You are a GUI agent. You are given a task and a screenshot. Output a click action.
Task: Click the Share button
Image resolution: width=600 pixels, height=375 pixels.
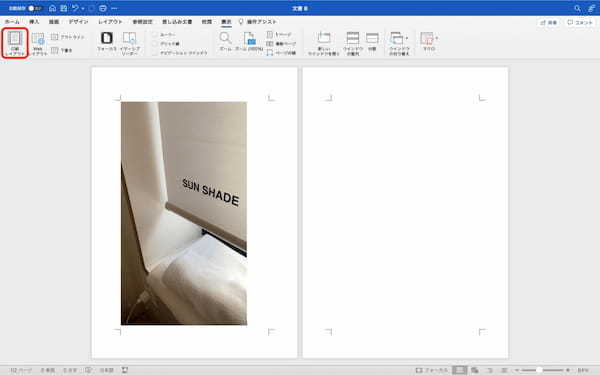[x=548, y=23]
